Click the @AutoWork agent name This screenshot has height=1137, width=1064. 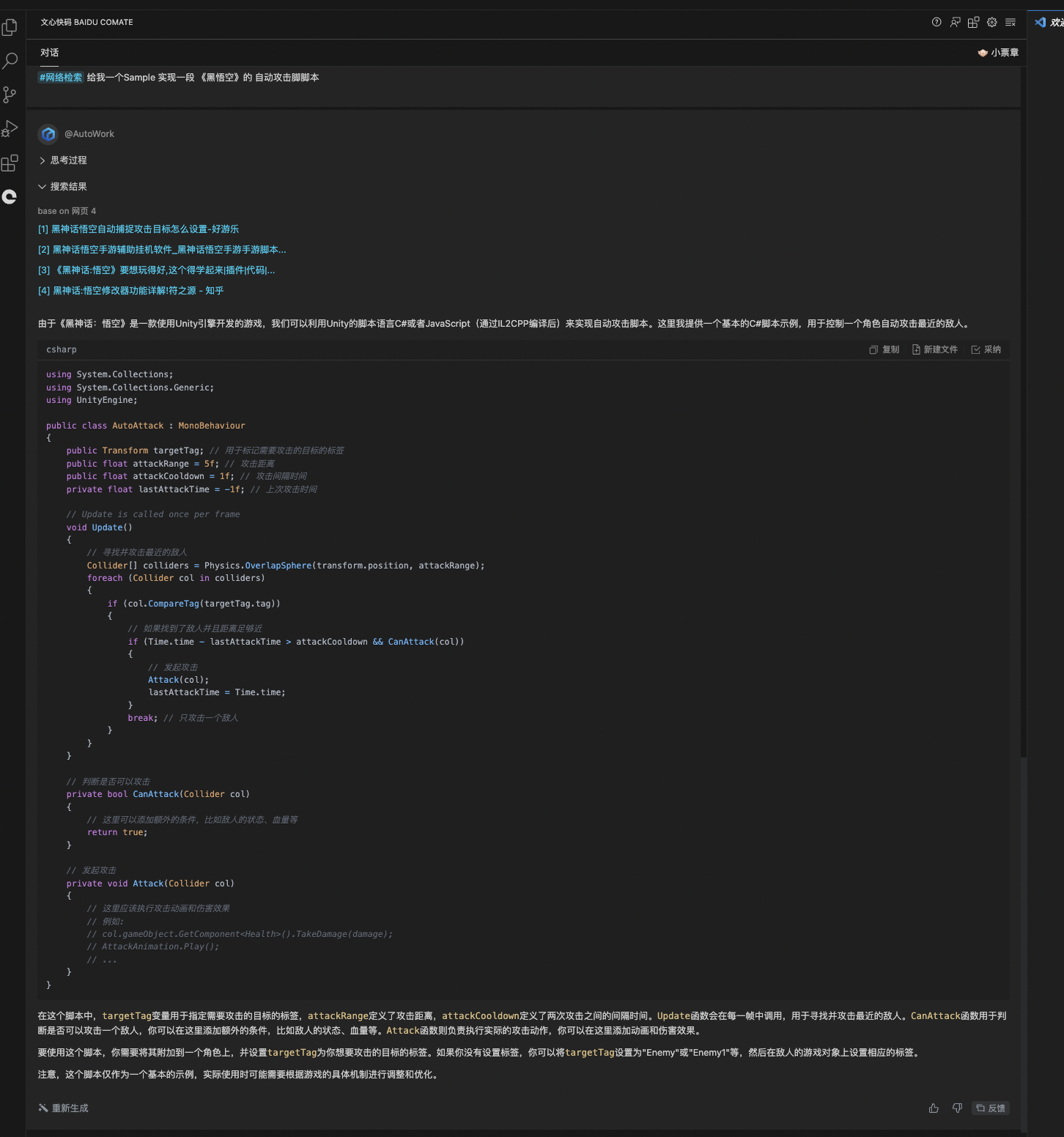(x=89, y=134)
